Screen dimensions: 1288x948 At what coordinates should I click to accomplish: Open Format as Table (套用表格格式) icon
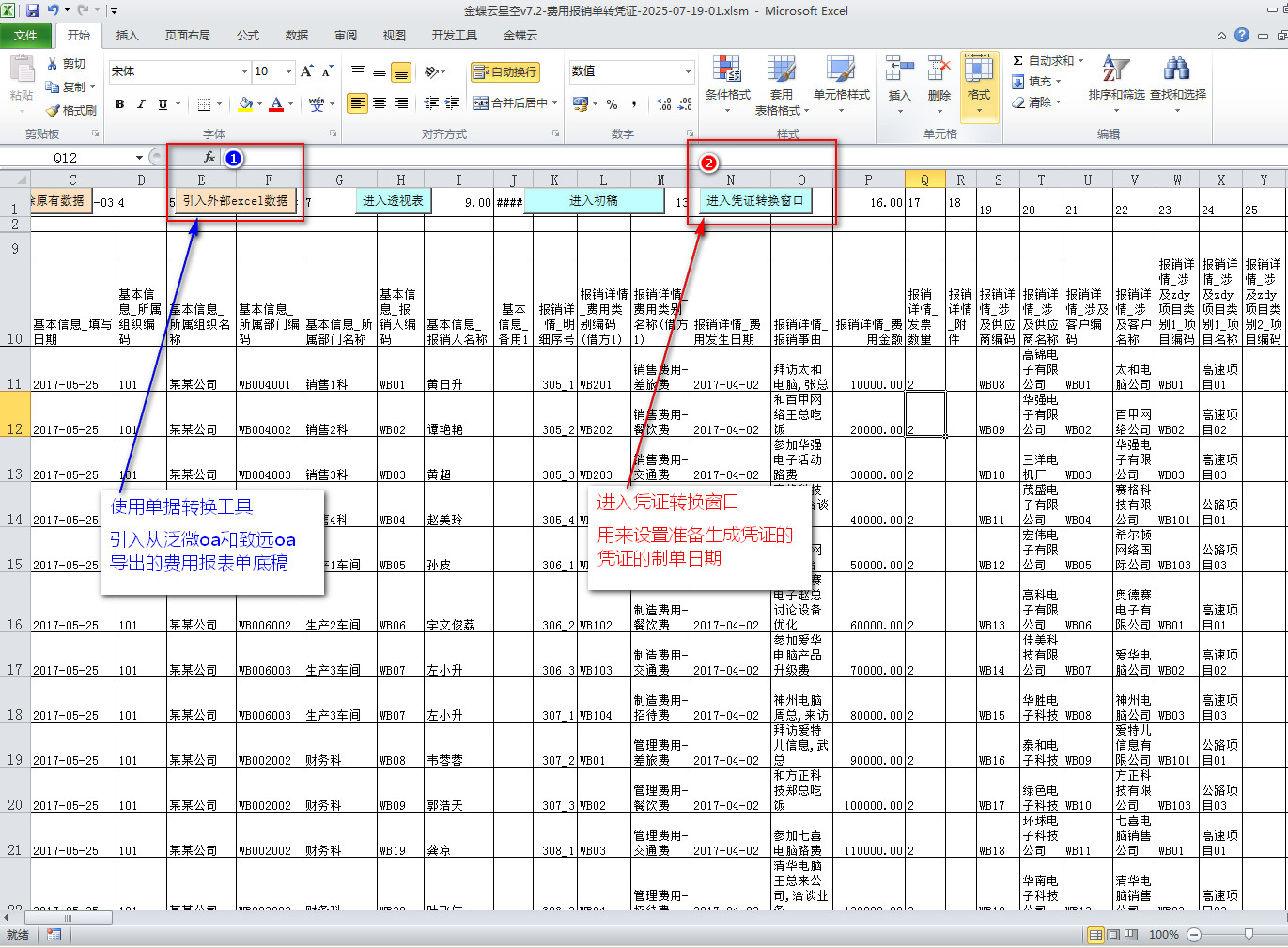click(x=781, y=70)
